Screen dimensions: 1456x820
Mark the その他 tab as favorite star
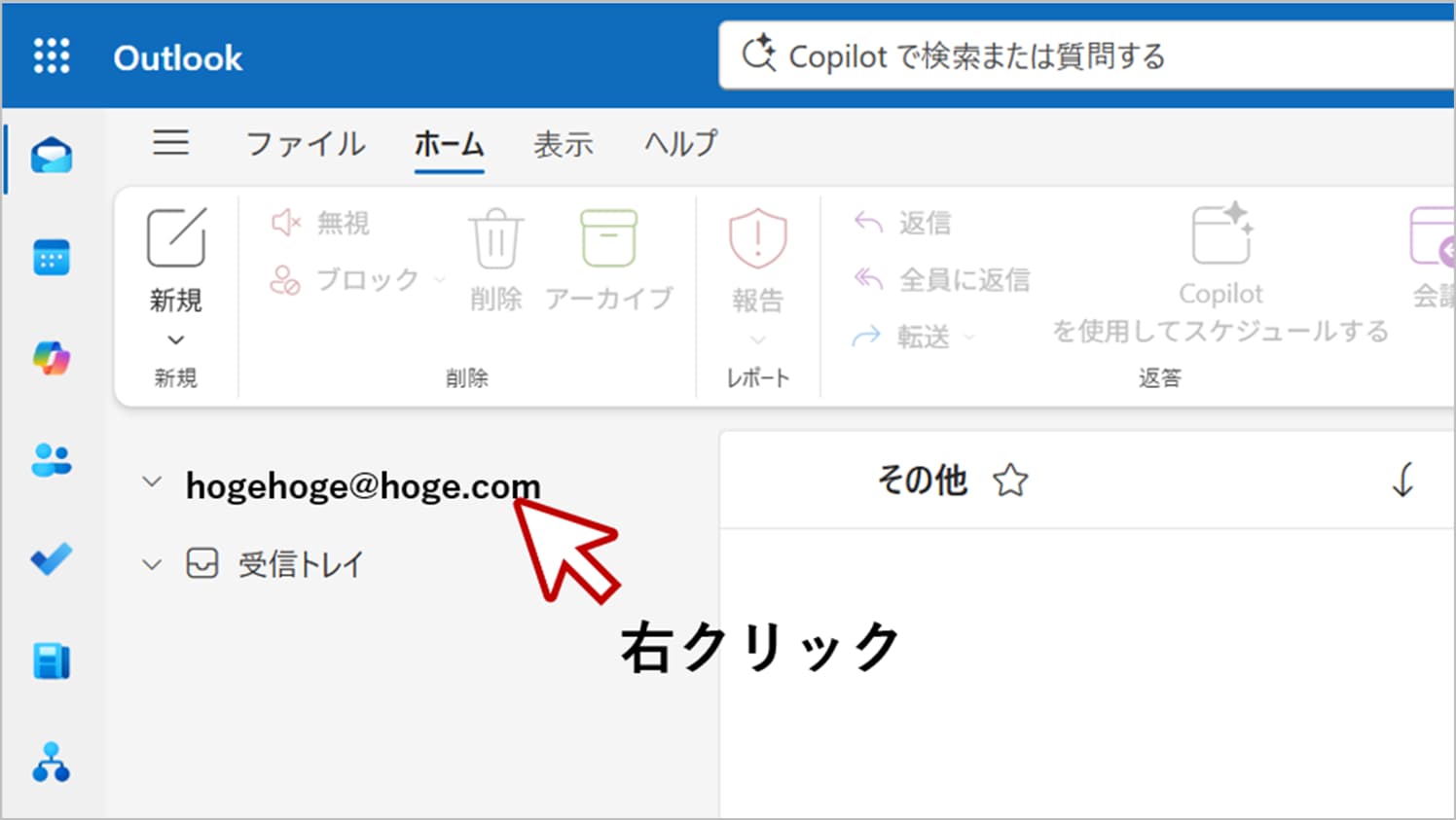[1010, 480]
